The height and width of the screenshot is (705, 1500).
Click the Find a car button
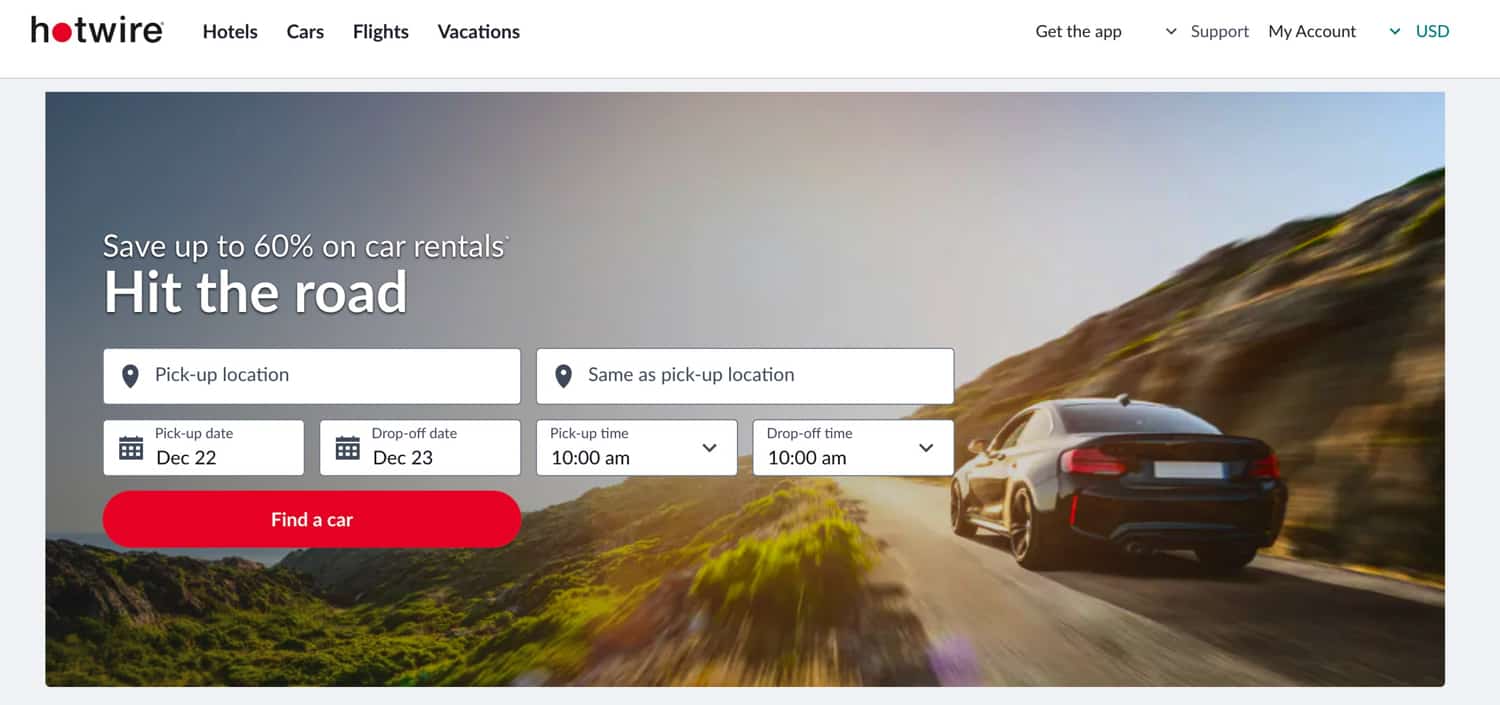pyautogui.click(x=312, y=519)
